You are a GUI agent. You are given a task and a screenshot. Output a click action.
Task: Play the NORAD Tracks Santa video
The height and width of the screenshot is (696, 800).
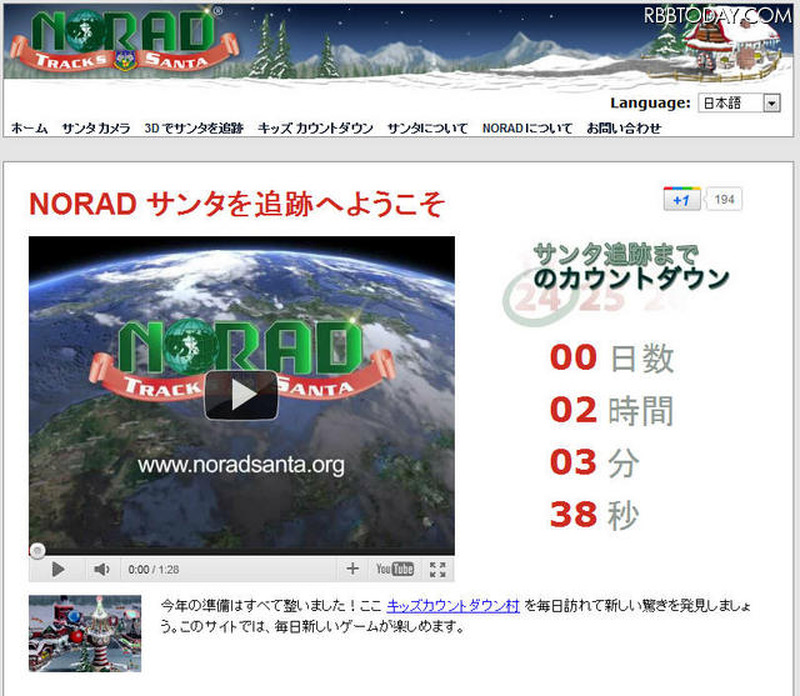[x=241, y=395]
